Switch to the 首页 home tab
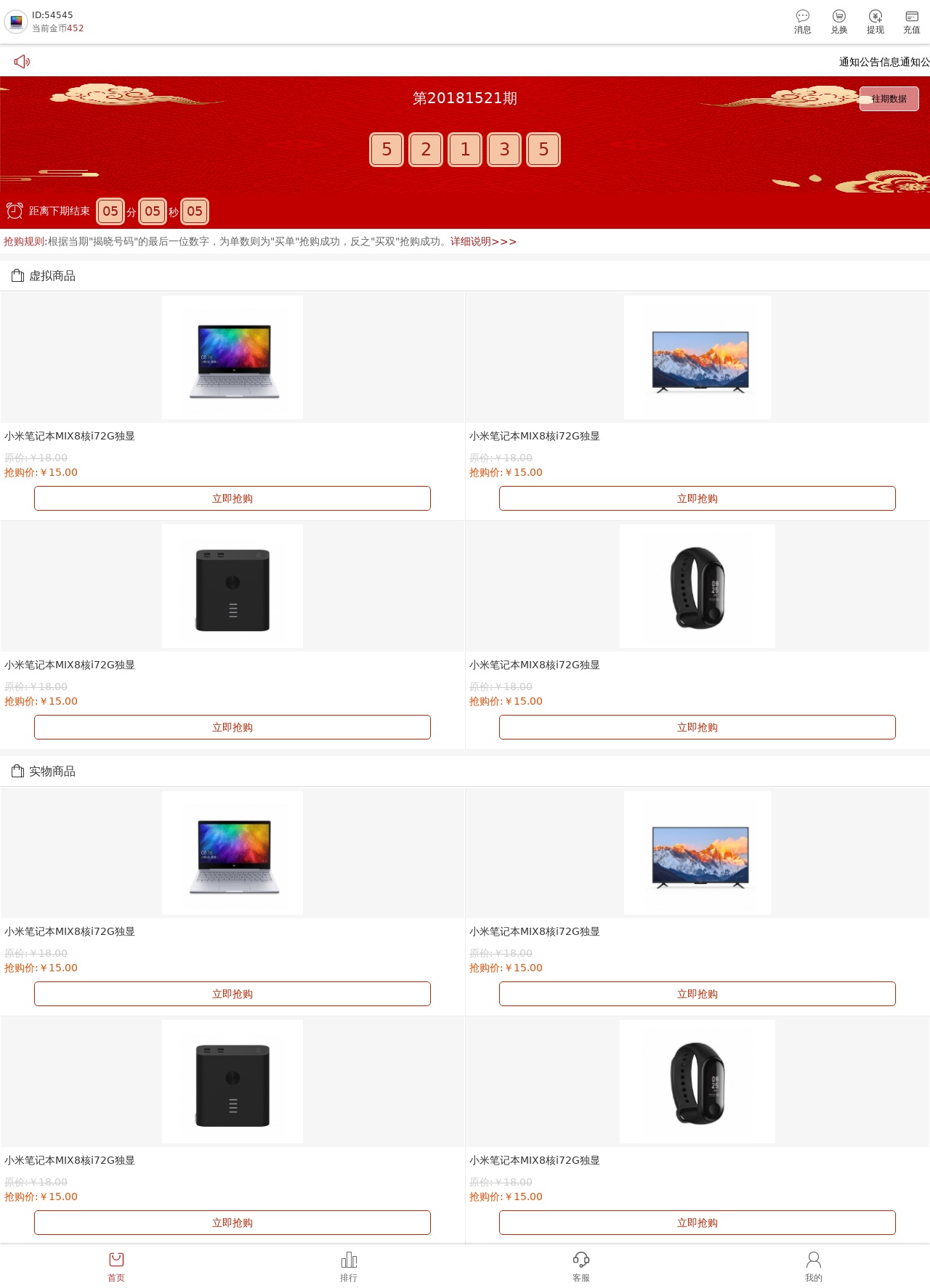The height and width of the screenshot is (1288, 930). [x=116, y=1266]
